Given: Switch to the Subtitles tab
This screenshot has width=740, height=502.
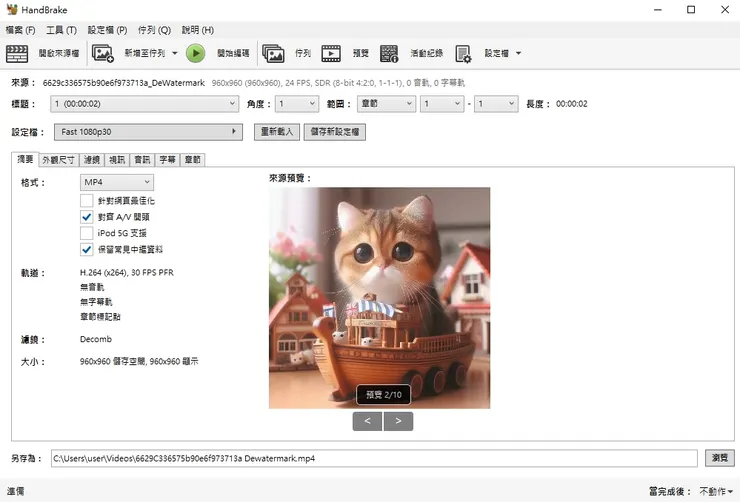Looking at the screenshot, I should (168, 160).
